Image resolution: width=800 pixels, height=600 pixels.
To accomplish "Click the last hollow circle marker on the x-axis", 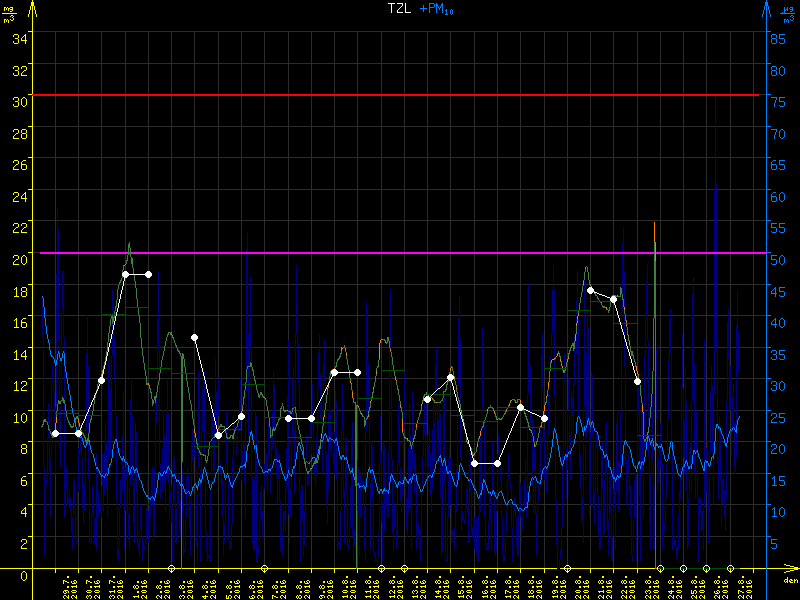I will [x=730, y=568].
